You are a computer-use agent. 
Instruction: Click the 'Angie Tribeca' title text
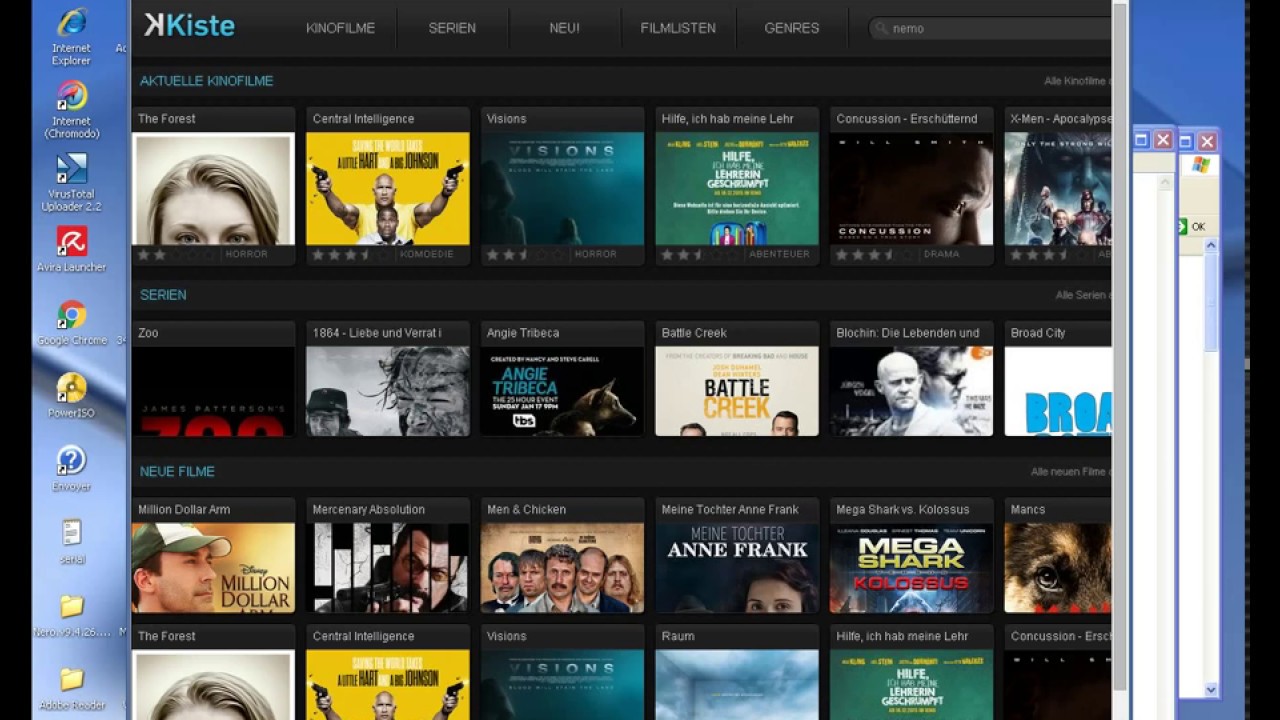(x=523, y=333)
